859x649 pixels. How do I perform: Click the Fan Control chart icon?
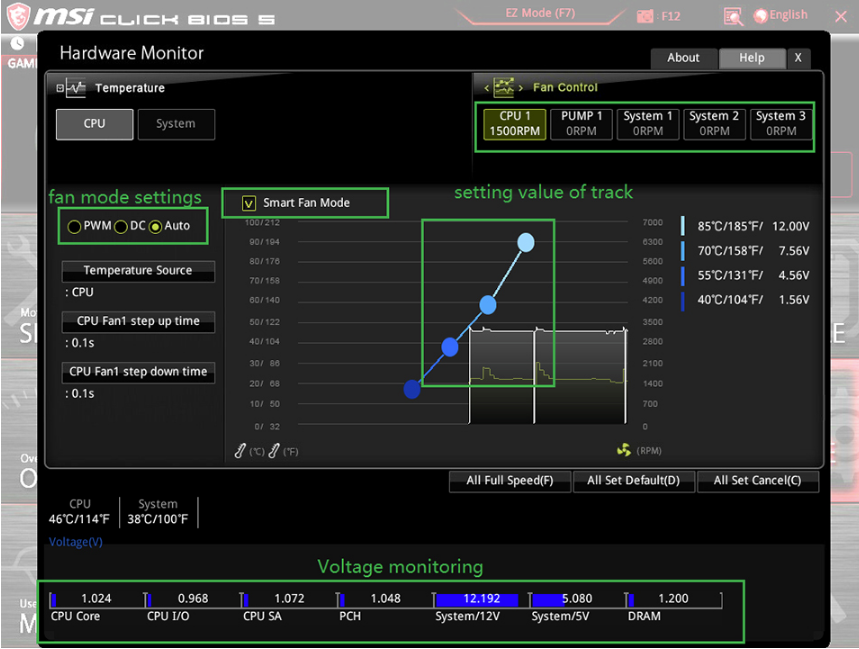(x=503, y=87)
